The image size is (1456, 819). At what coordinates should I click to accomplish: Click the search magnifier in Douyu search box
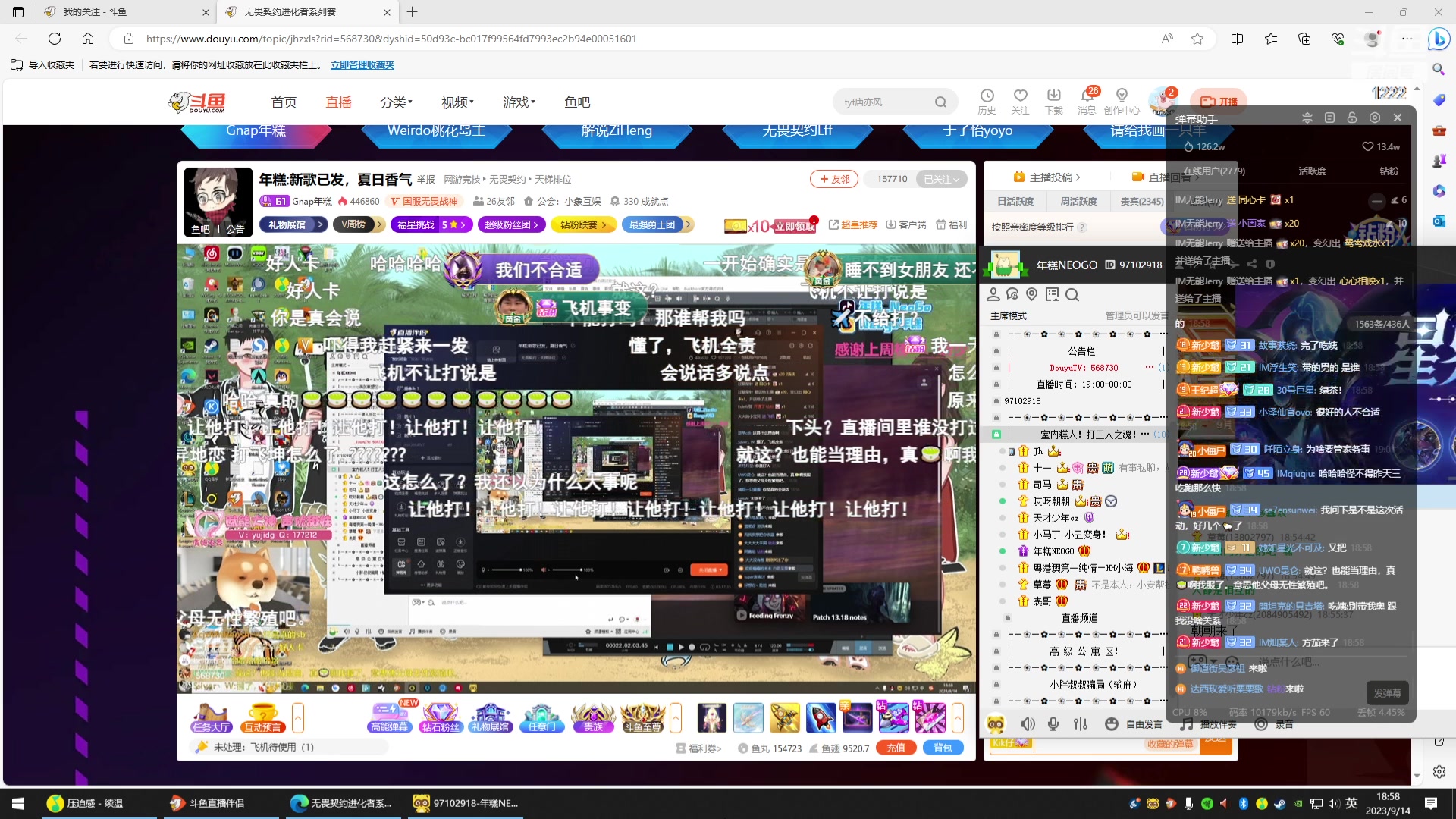click(940, 102)
